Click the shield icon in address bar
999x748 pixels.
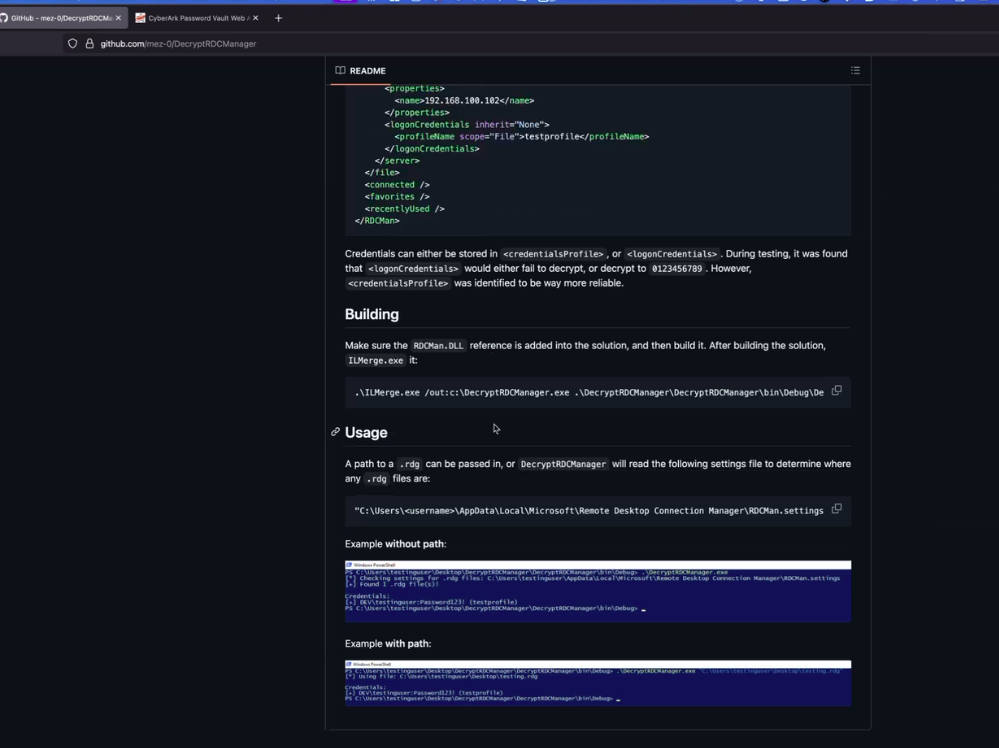click(x=73, y=43)
